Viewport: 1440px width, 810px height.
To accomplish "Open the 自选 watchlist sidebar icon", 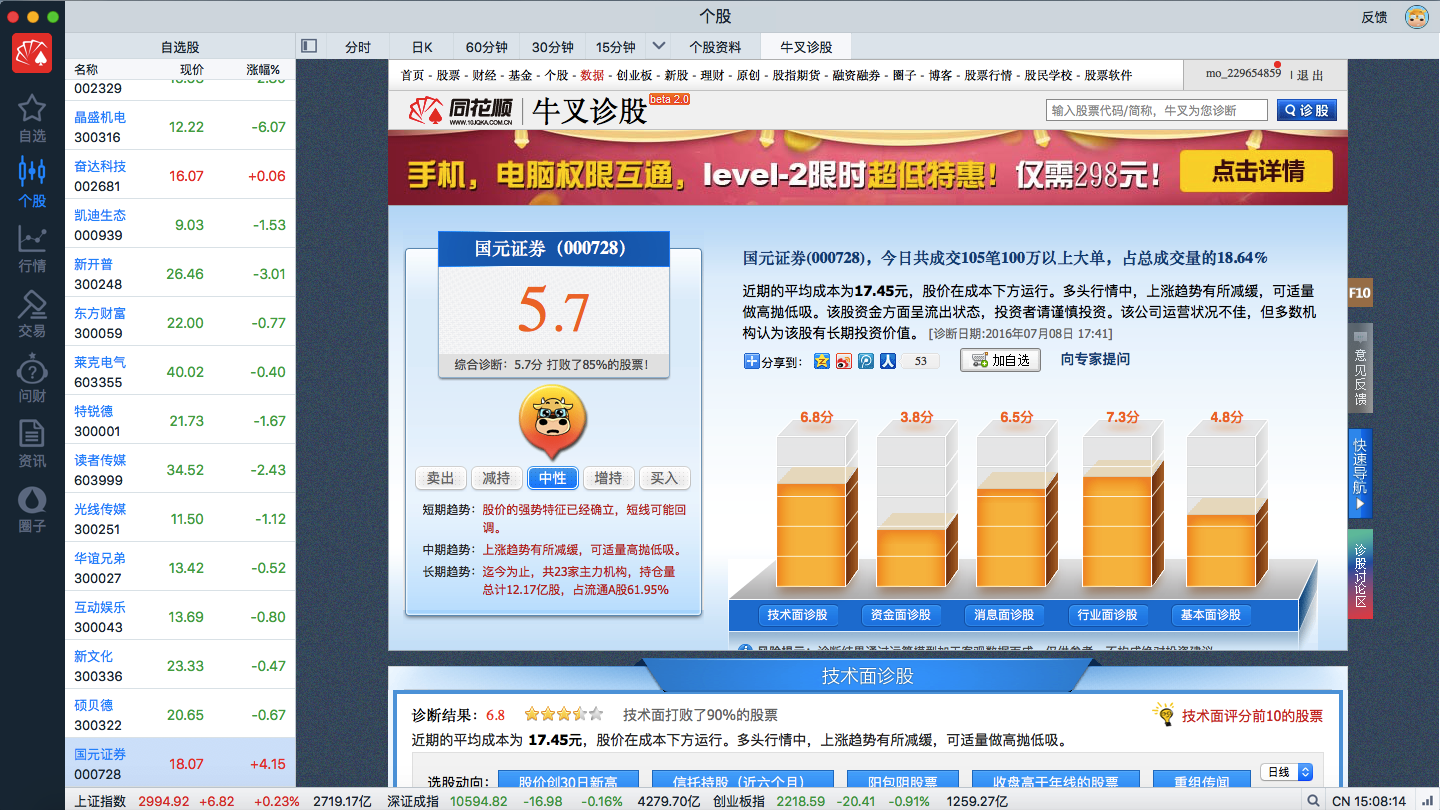I will tap(32, 119).
